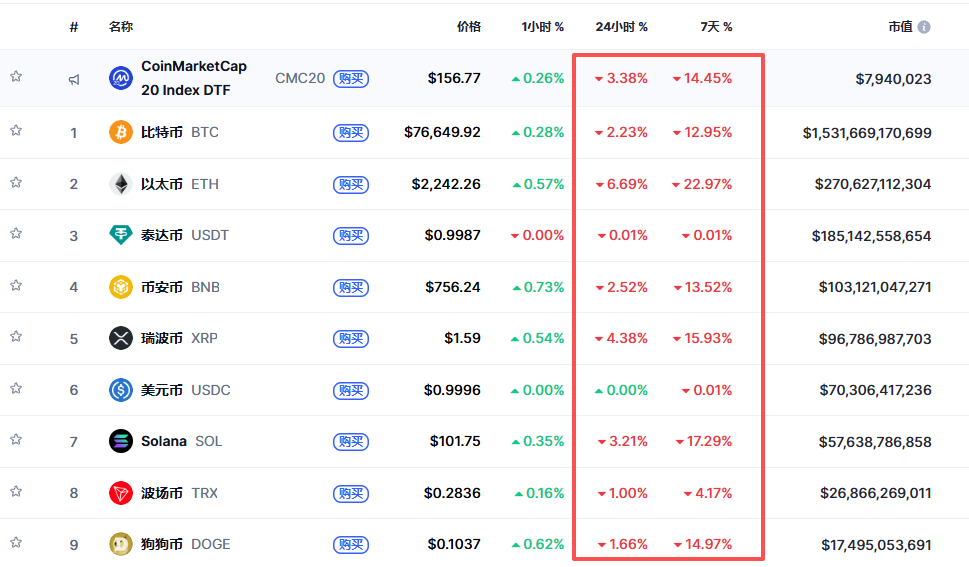This screenshot has width=969, height=567.
Task: Click the market cap info icon
Action: [924, 27]
